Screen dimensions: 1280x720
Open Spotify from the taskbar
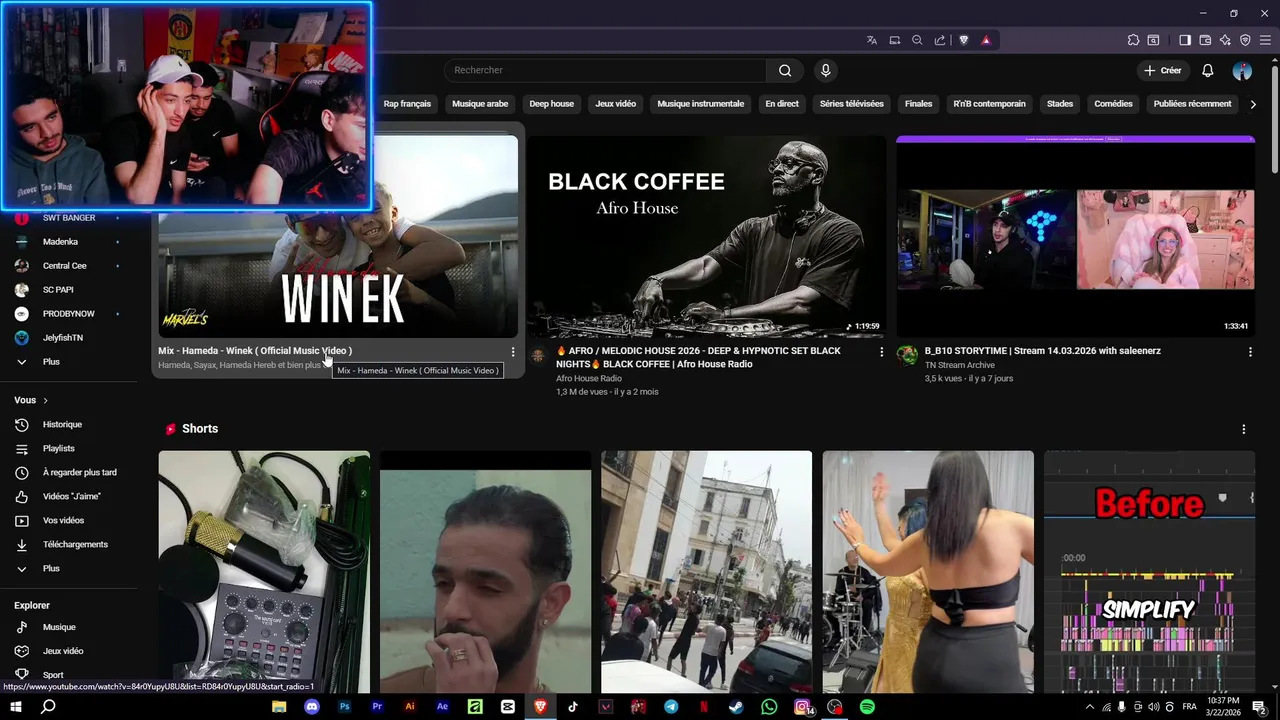[x=867, y=706]
